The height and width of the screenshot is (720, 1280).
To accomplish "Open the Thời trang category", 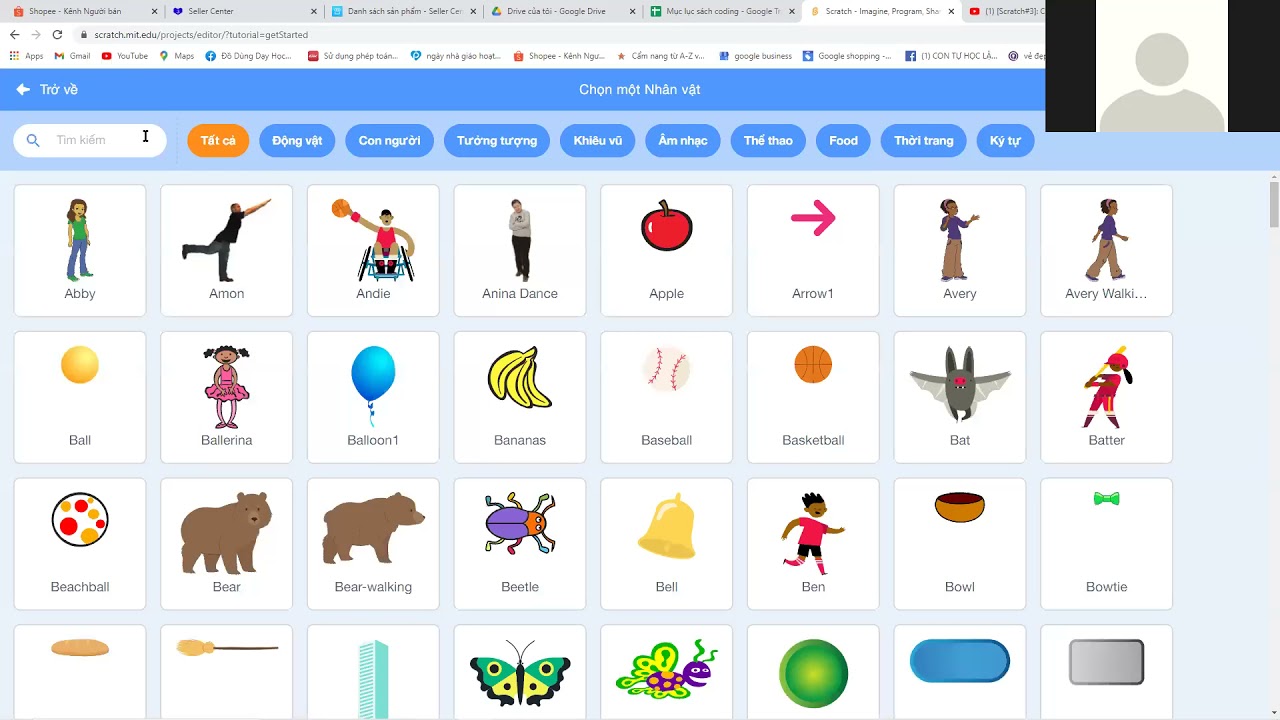I will click(x=924, y=140).
